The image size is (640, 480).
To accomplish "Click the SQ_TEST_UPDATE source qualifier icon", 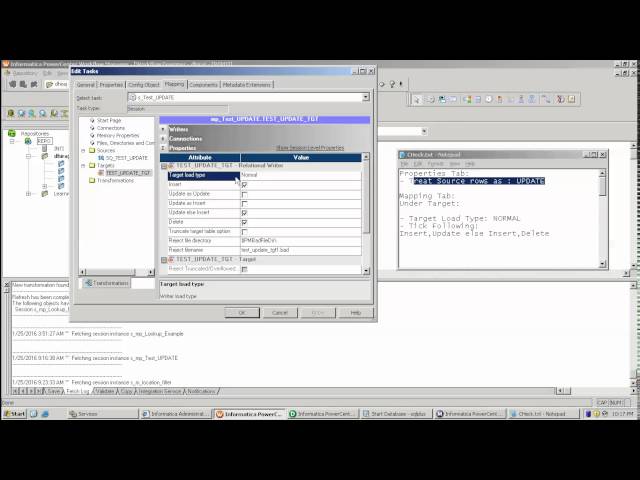I will pos(101,158).
